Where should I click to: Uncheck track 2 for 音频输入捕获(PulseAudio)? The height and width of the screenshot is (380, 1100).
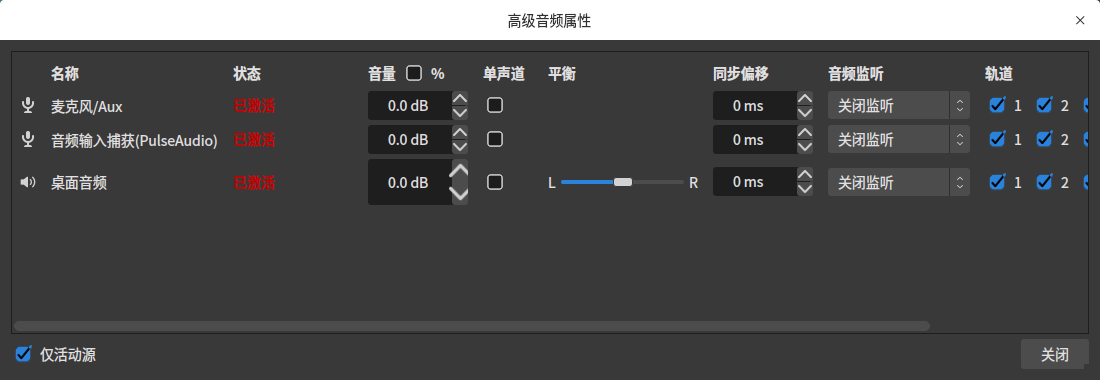[x=1045, y=139]
